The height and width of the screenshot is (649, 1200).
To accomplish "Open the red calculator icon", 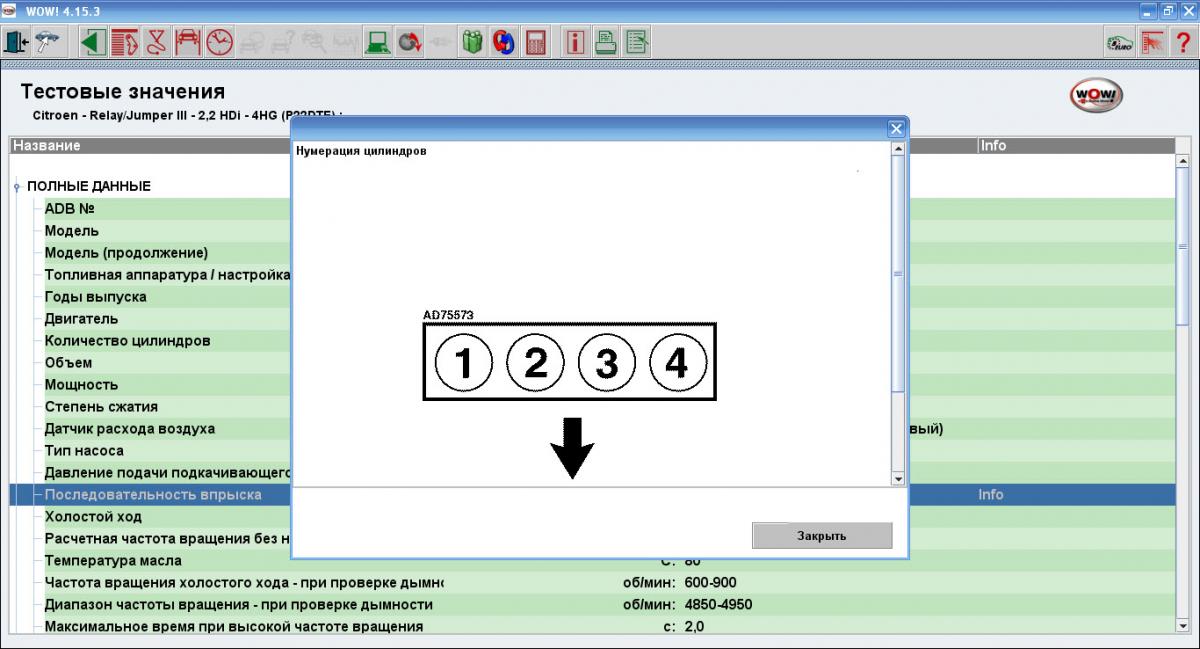I will 535,42.
